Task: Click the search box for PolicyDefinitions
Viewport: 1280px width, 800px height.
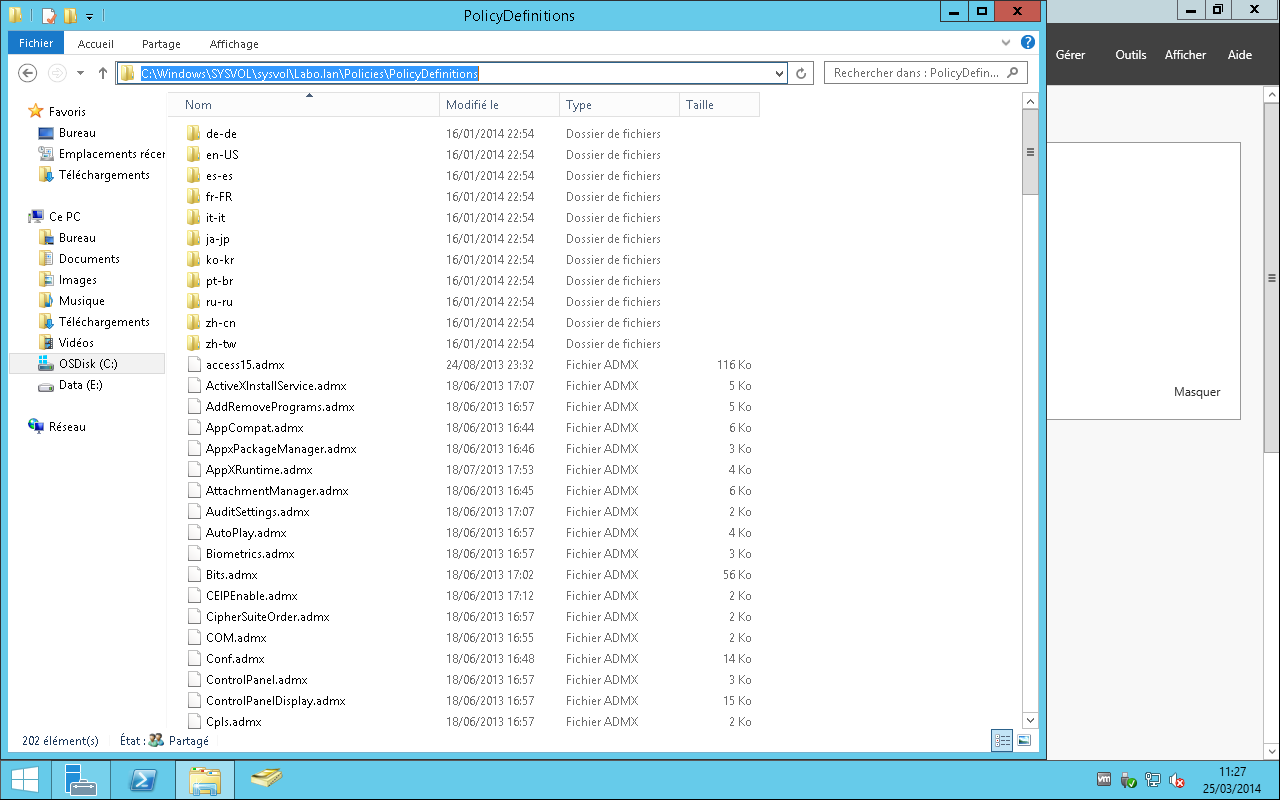Action: coord(918,73)
